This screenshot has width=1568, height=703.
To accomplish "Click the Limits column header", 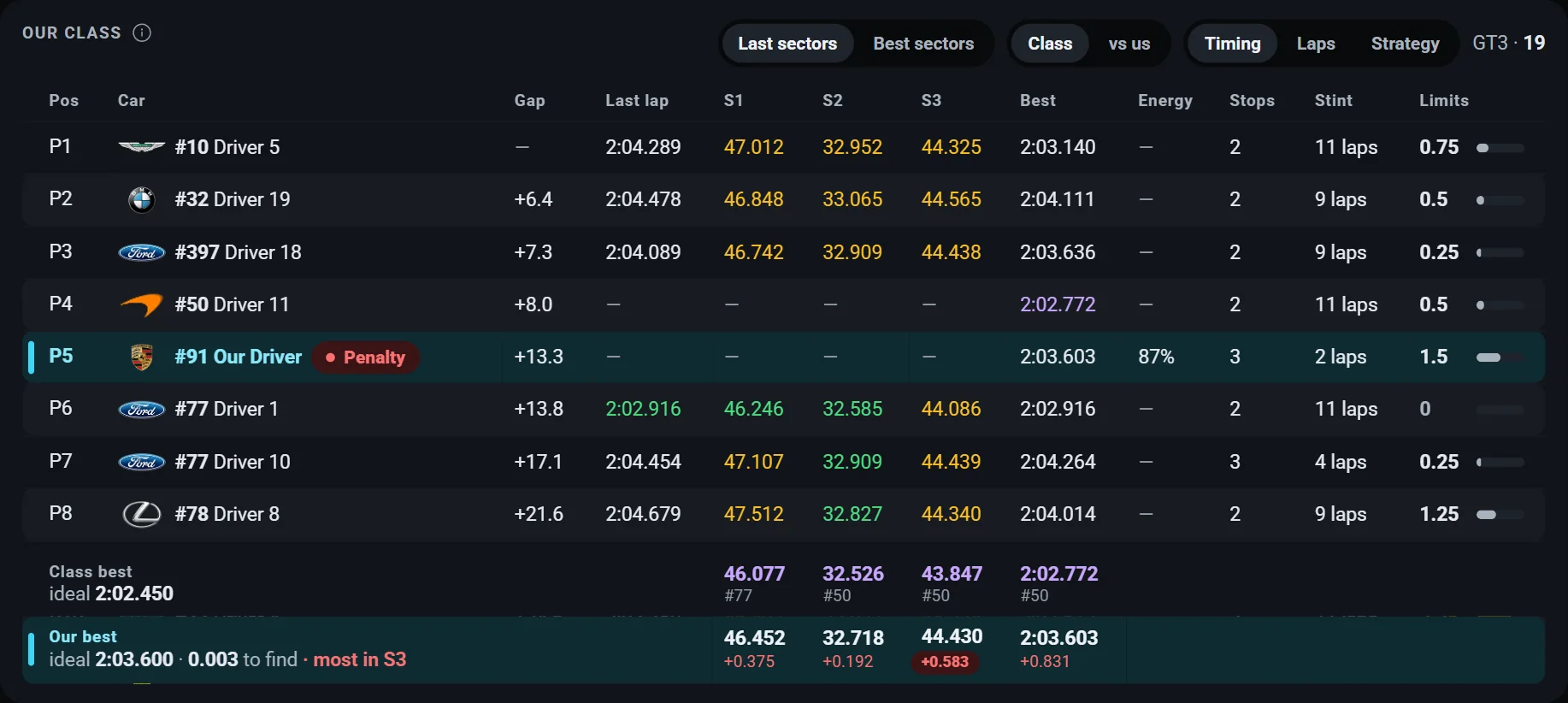I will click(x=1444, y=100).
